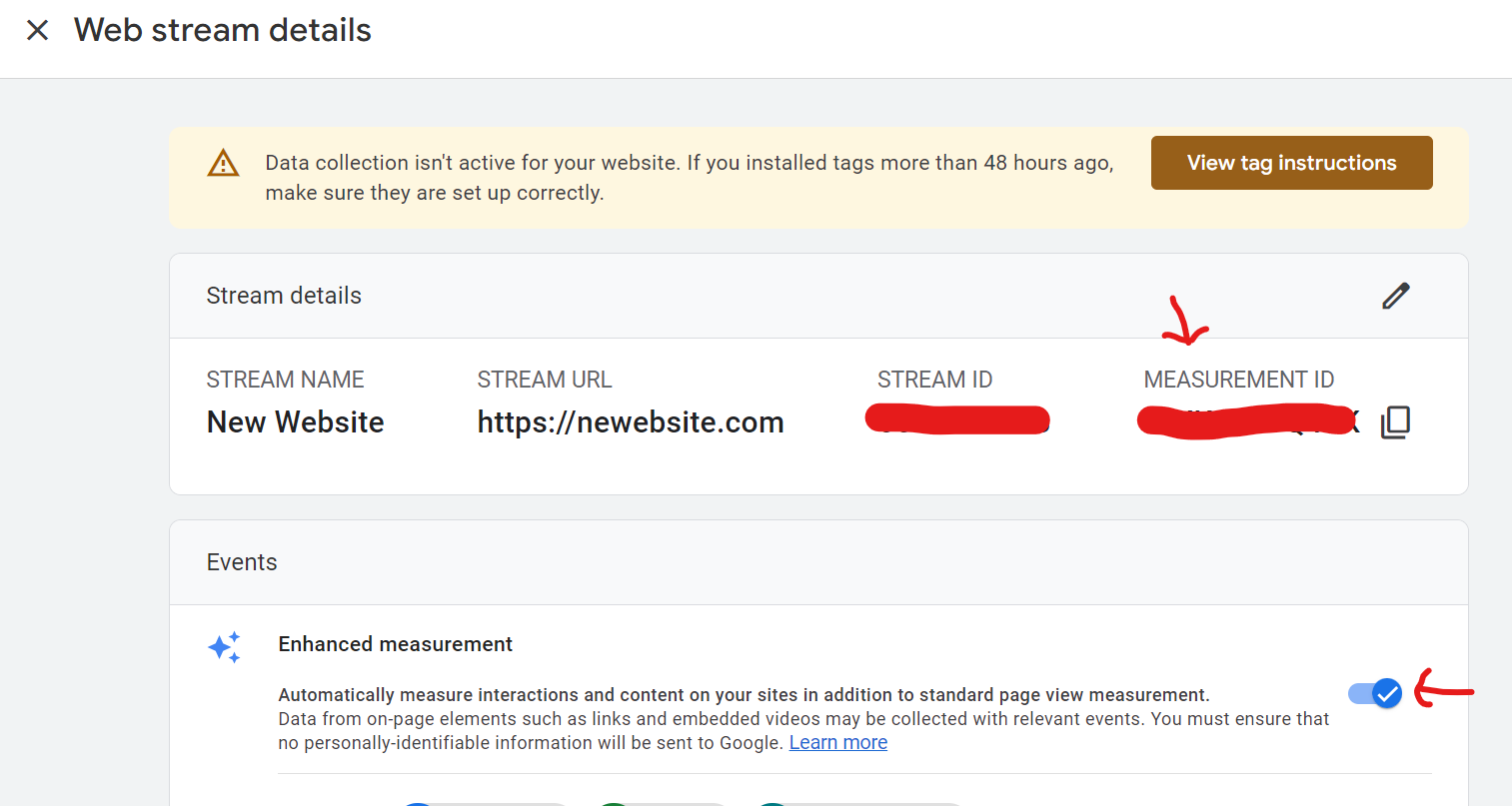Open the Learn more link

coord(837,742)
